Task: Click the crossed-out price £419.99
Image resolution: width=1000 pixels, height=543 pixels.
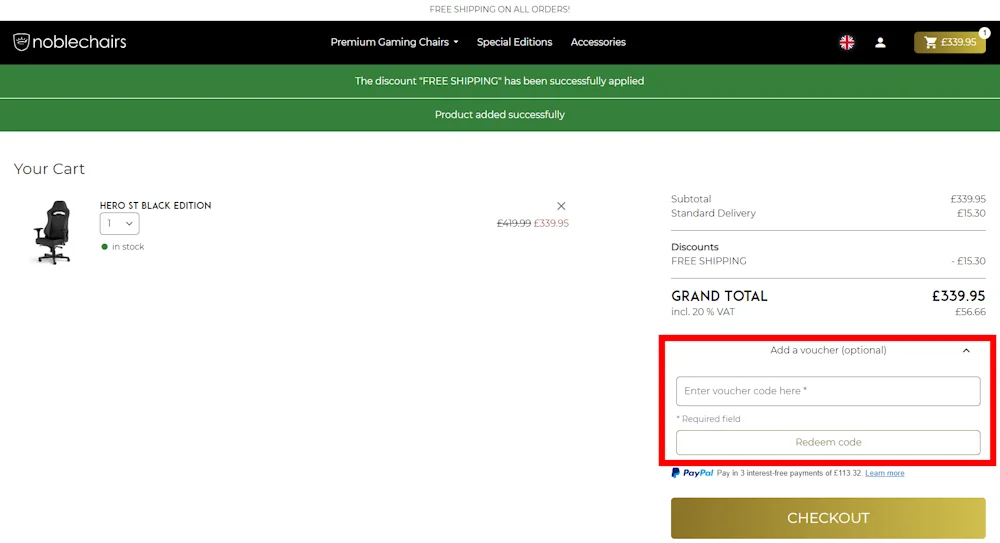Action: tap(513, 223)
